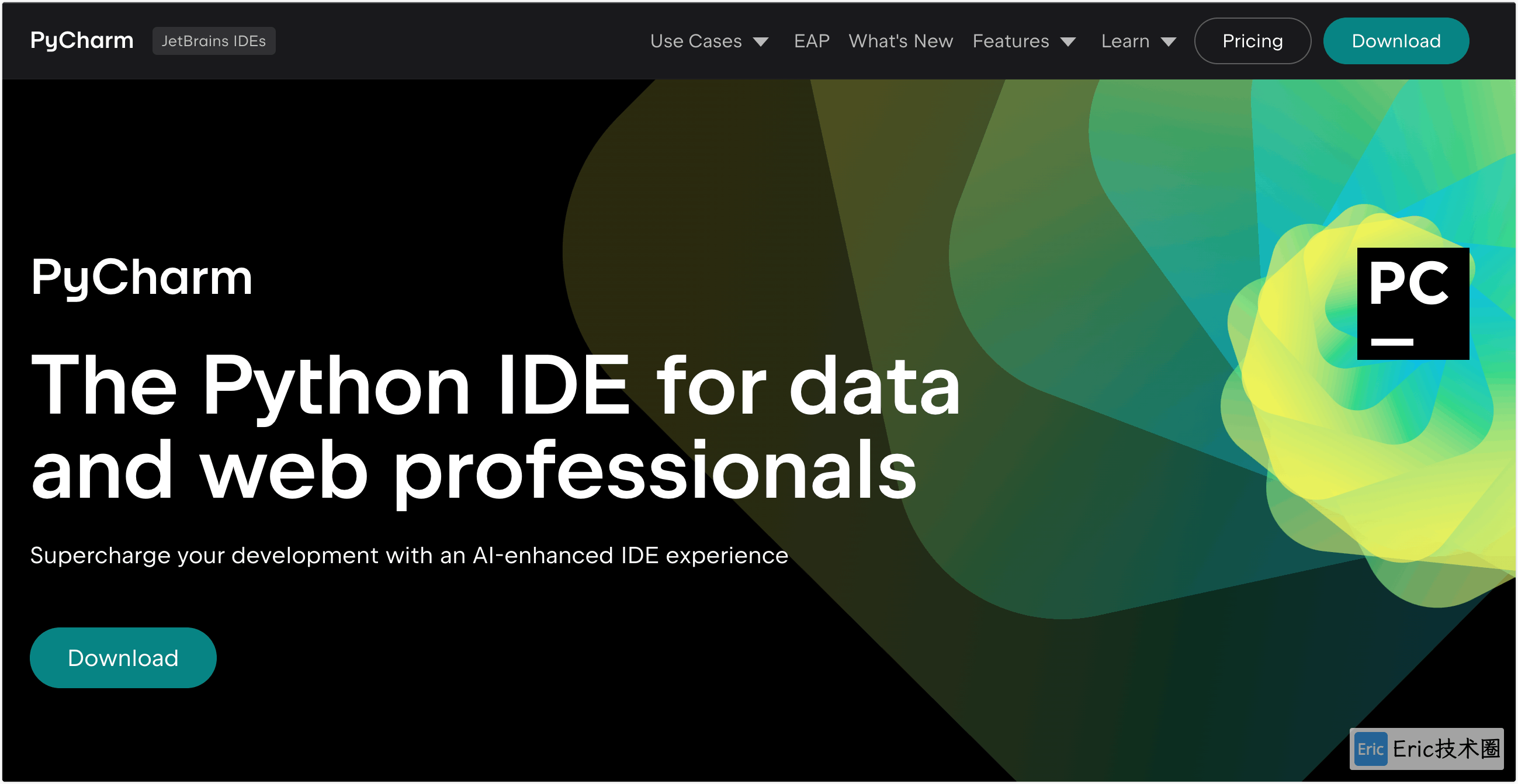Expand the Use Cases menu
This screenshot has width=1518, height=784.
tap(696, 41)
